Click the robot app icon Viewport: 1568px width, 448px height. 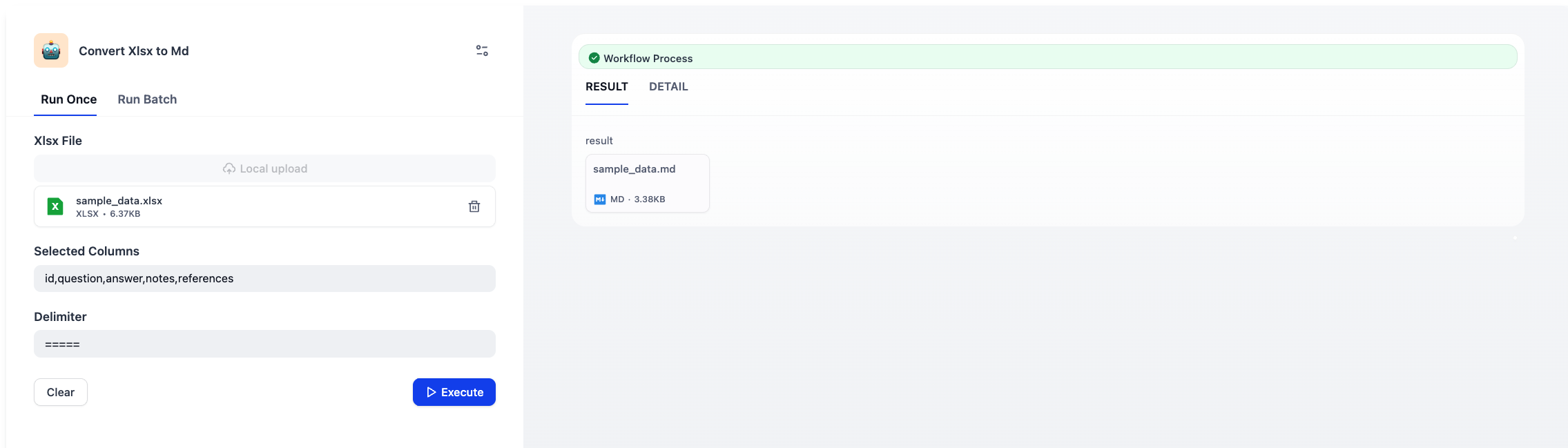pos(51,50)
